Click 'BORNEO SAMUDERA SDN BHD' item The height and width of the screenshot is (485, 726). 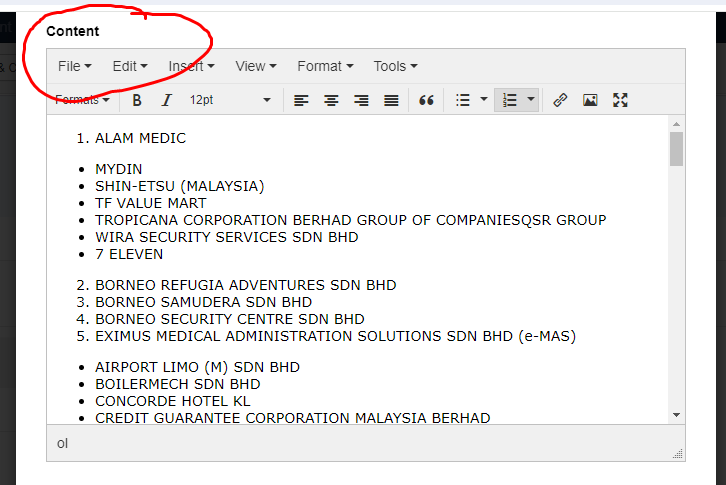(x=203, y=302)
